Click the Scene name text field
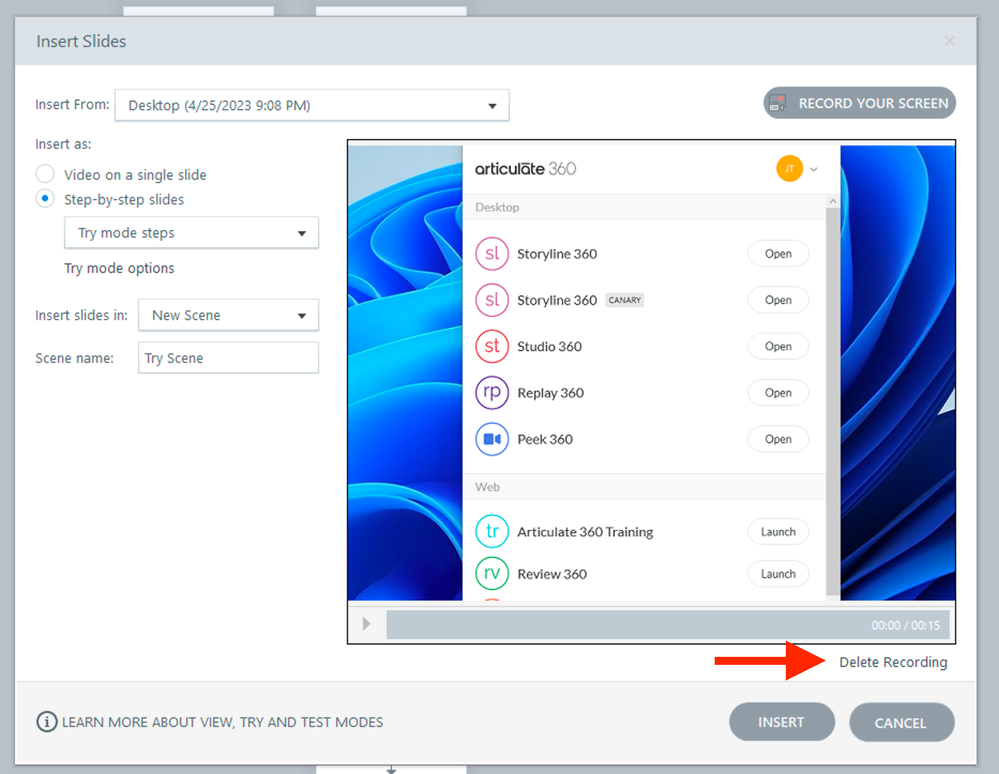999x774 pixels. click(x=228, y=358)
